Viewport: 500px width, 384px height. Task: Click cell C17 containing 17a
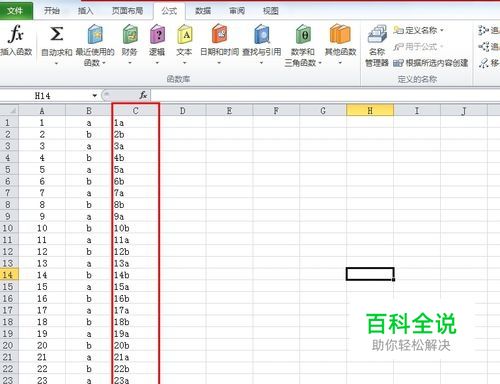click(x=136, y=310)
